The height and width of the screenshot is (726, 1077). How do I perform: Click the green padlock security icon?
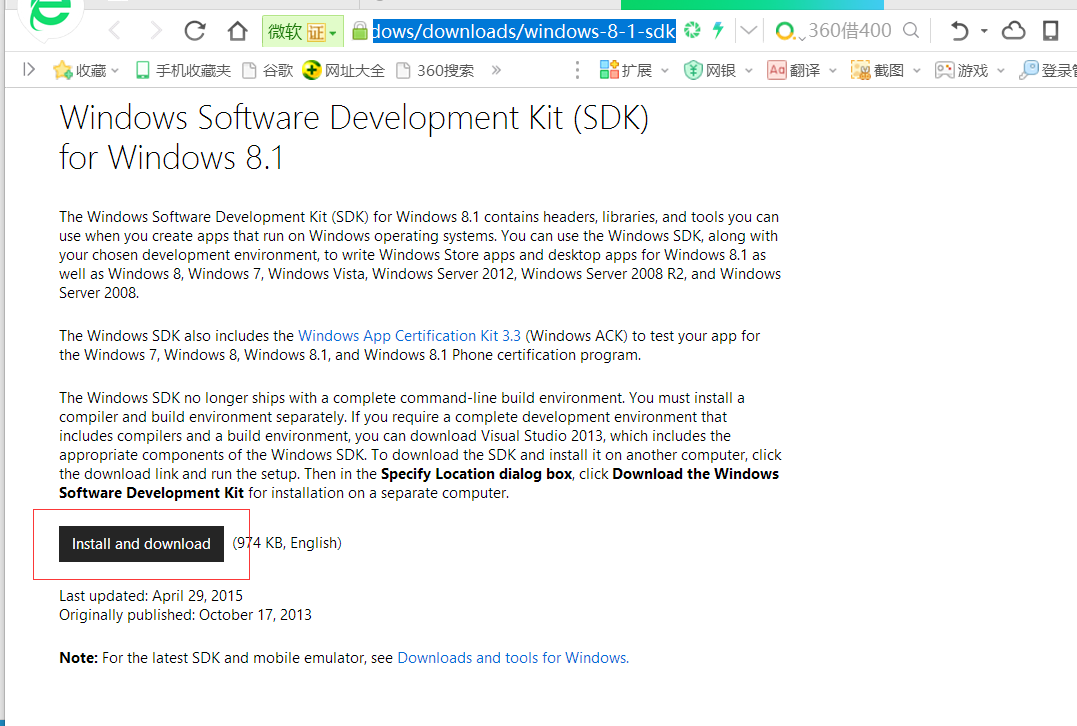coord(359,30)
